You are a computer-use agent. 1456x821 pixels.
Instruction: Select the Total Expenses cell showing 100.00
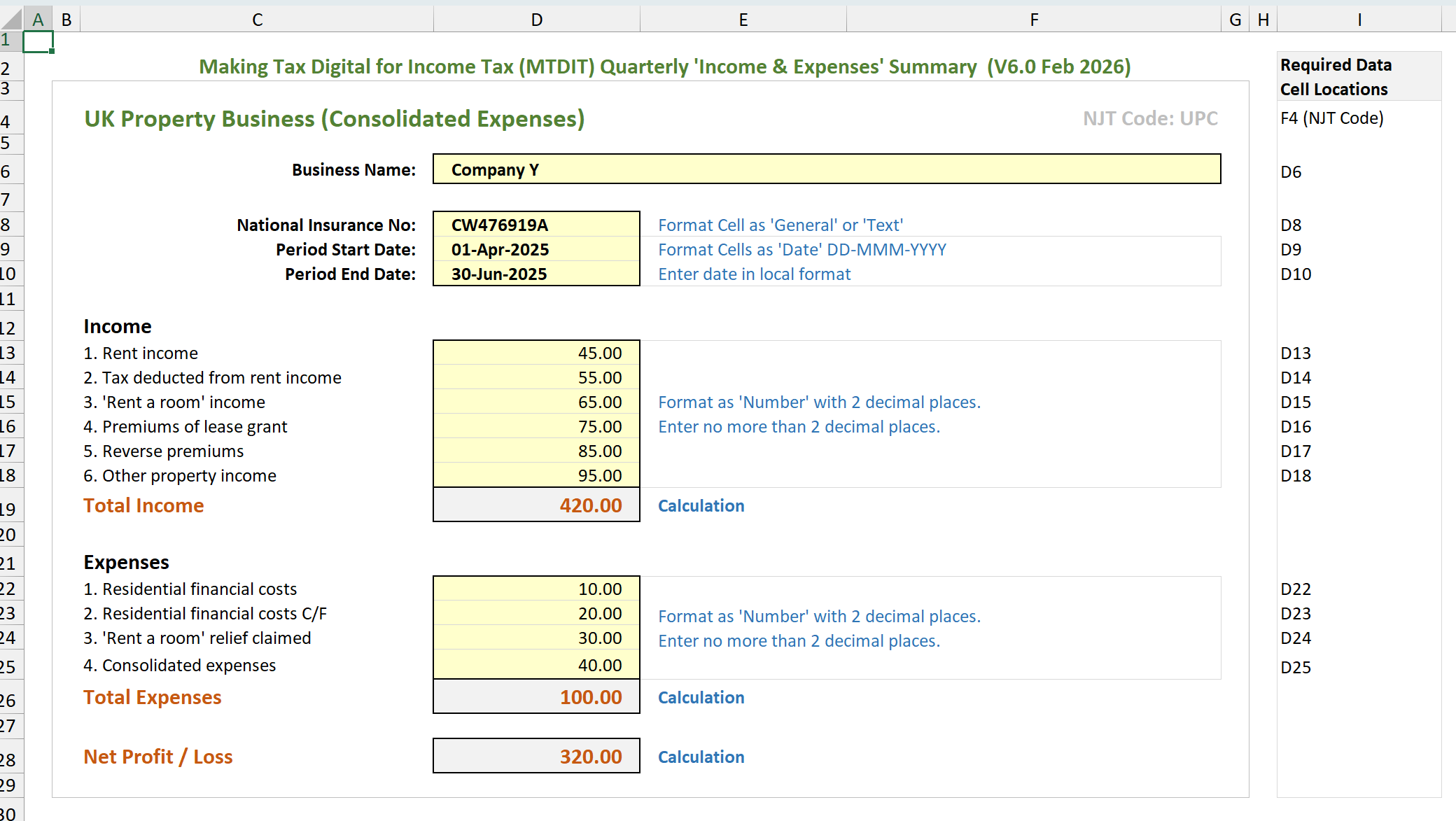[x=536, y=696]
